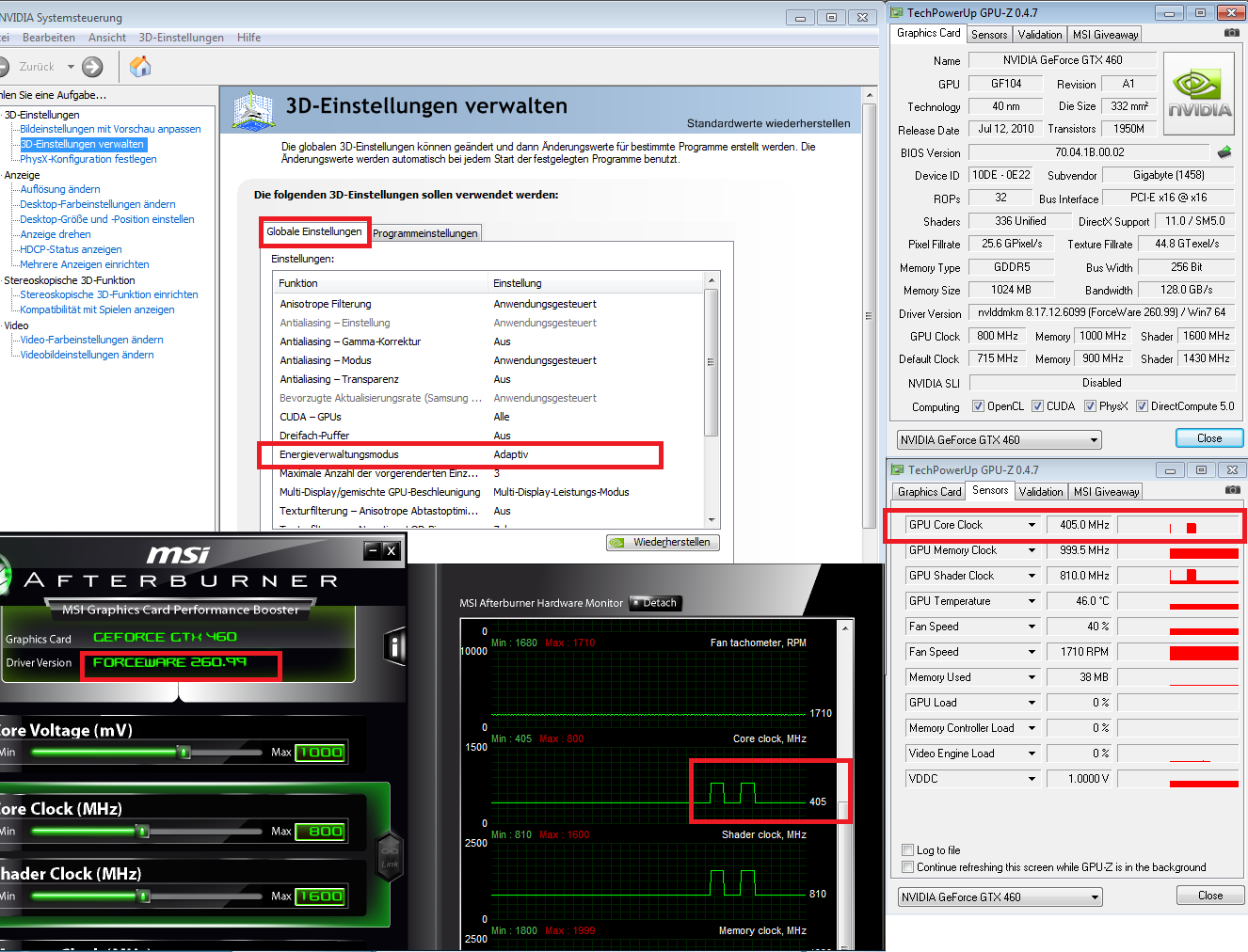
Task: Open Stereoskopische 3D-Funktion einrichten
Action: coord(109,294)
